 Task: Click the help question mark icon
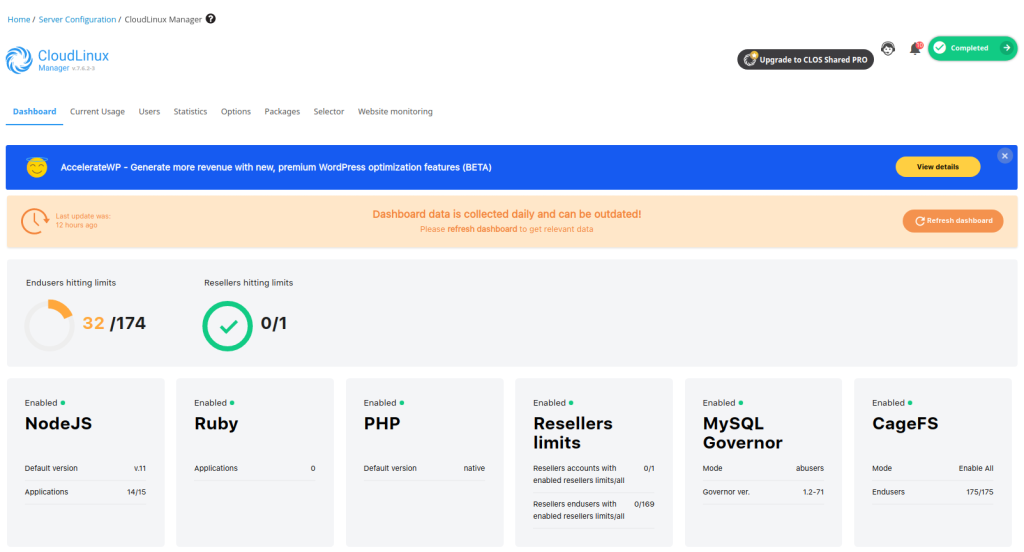pos(210,19)
